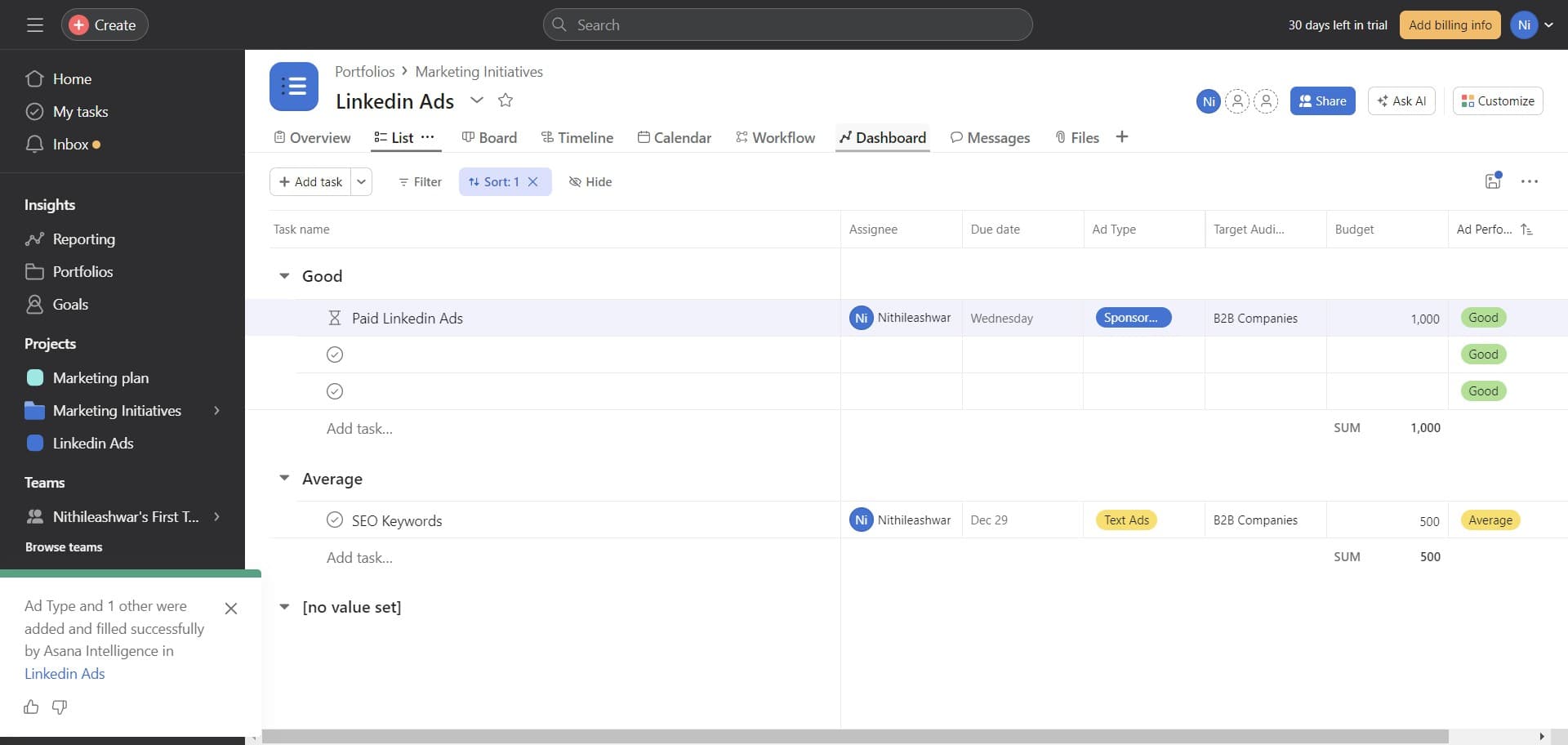Open the Filter options
The width and height of the screenshot is (1568, 745).
[419, 181]
